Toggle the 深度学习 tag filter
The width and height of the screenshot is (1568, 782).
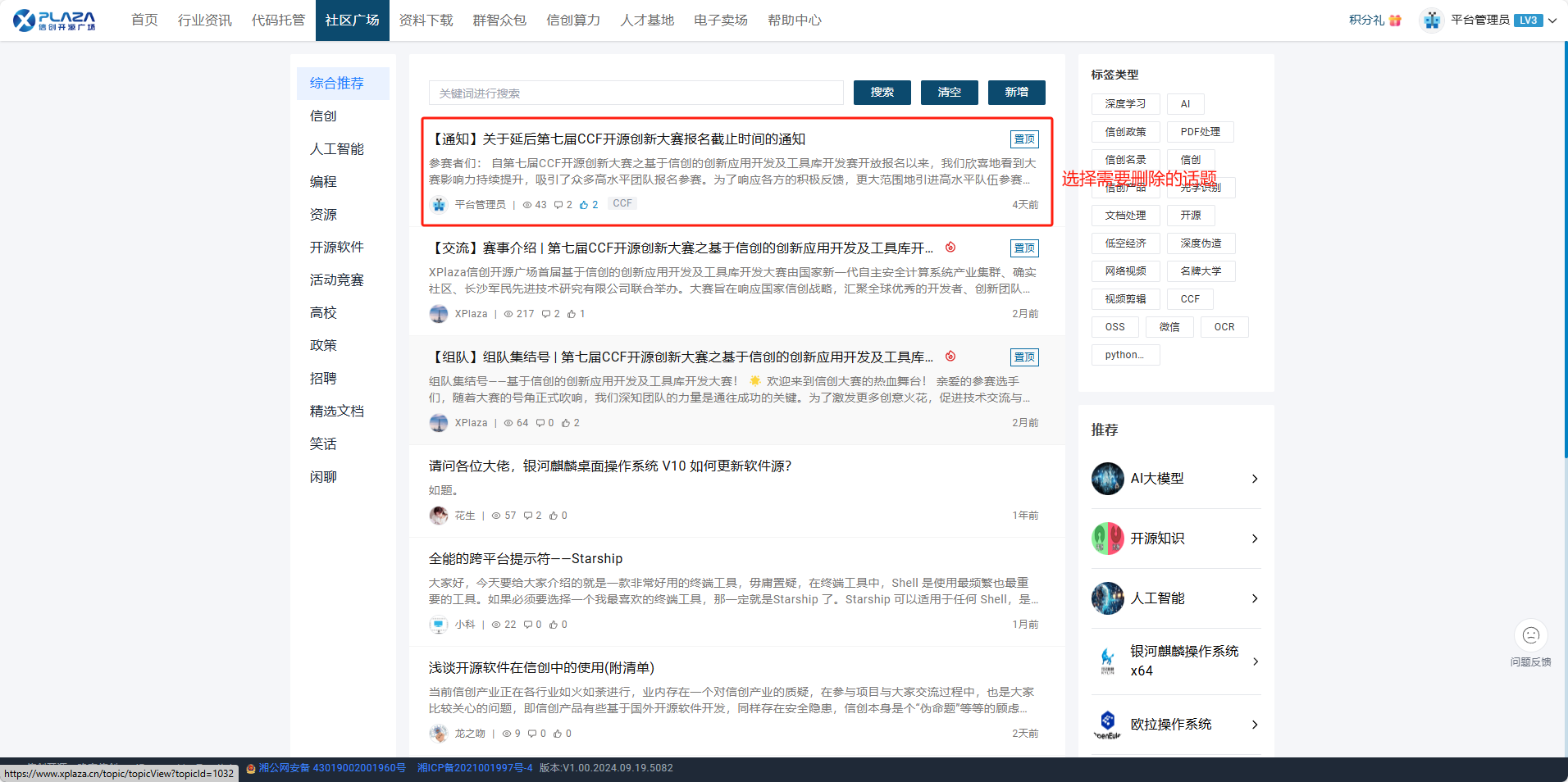coord(1125,104)
